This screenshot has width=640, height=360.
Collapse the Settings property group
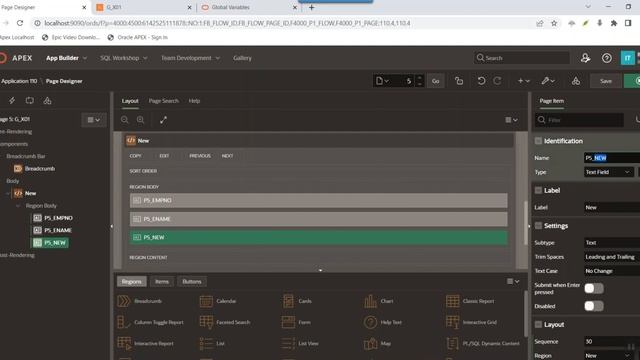(538, 226)
